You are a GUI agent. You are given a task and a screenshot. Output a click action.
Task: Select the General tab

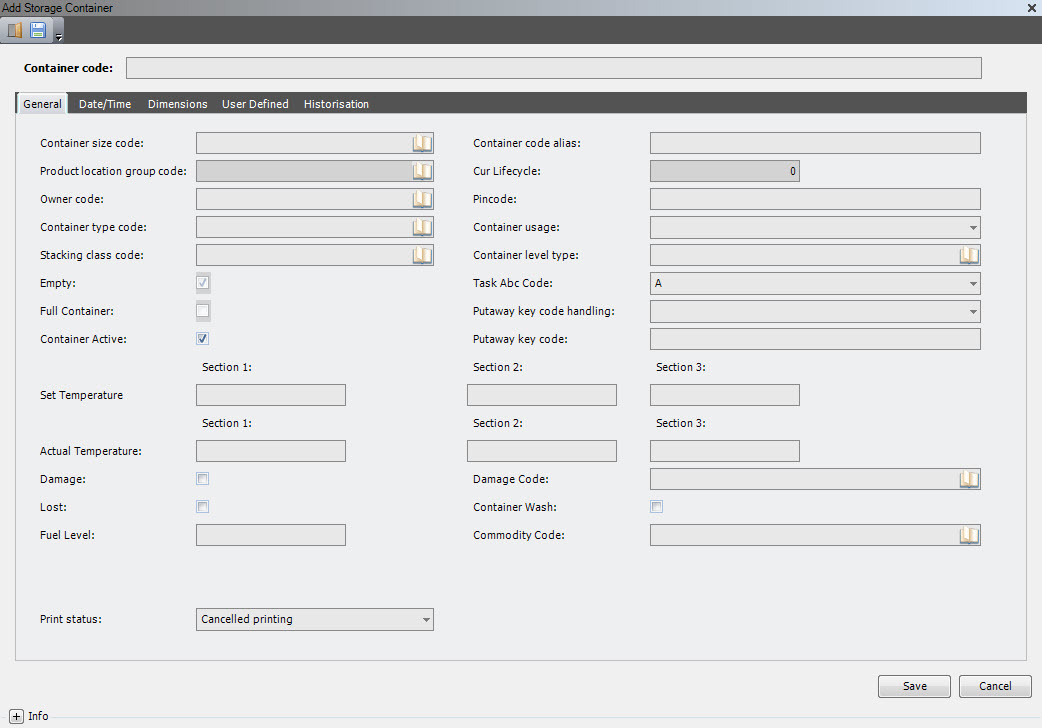coord(42,104)
